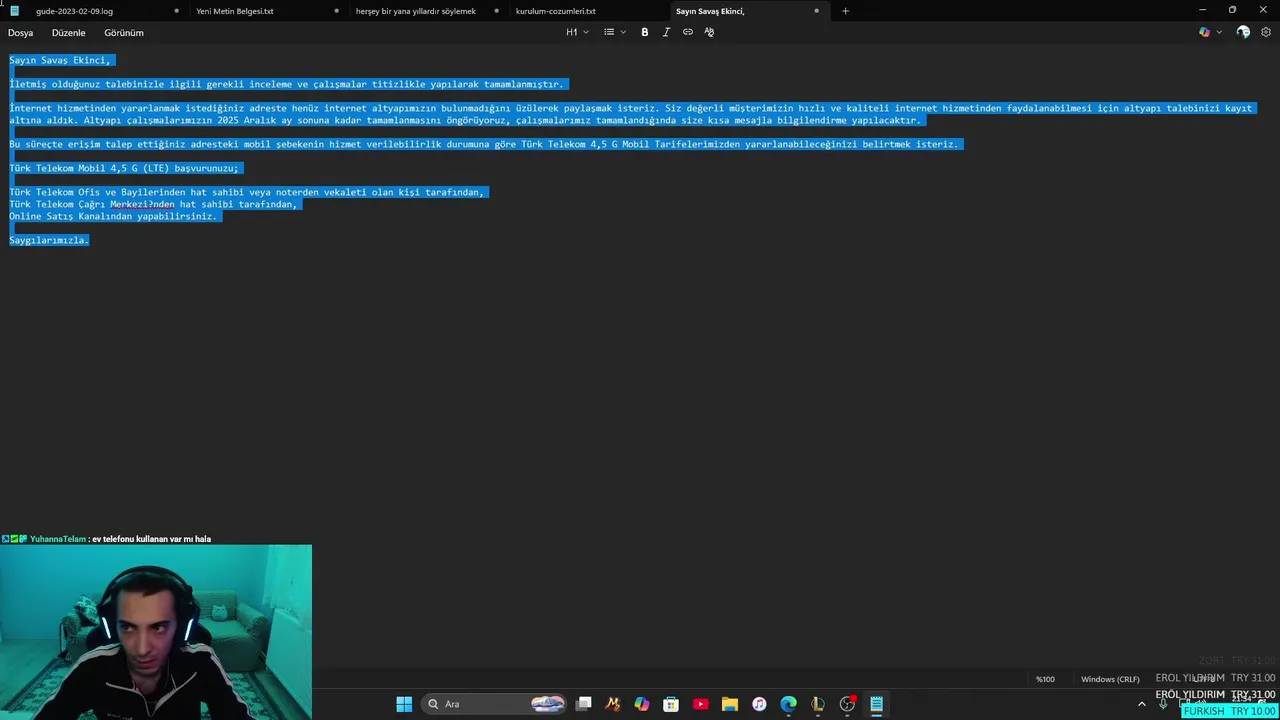Open OBS Studio taskbar icon
The width and height of the screenshot is (1280, 720).
(x=847, y=704)
